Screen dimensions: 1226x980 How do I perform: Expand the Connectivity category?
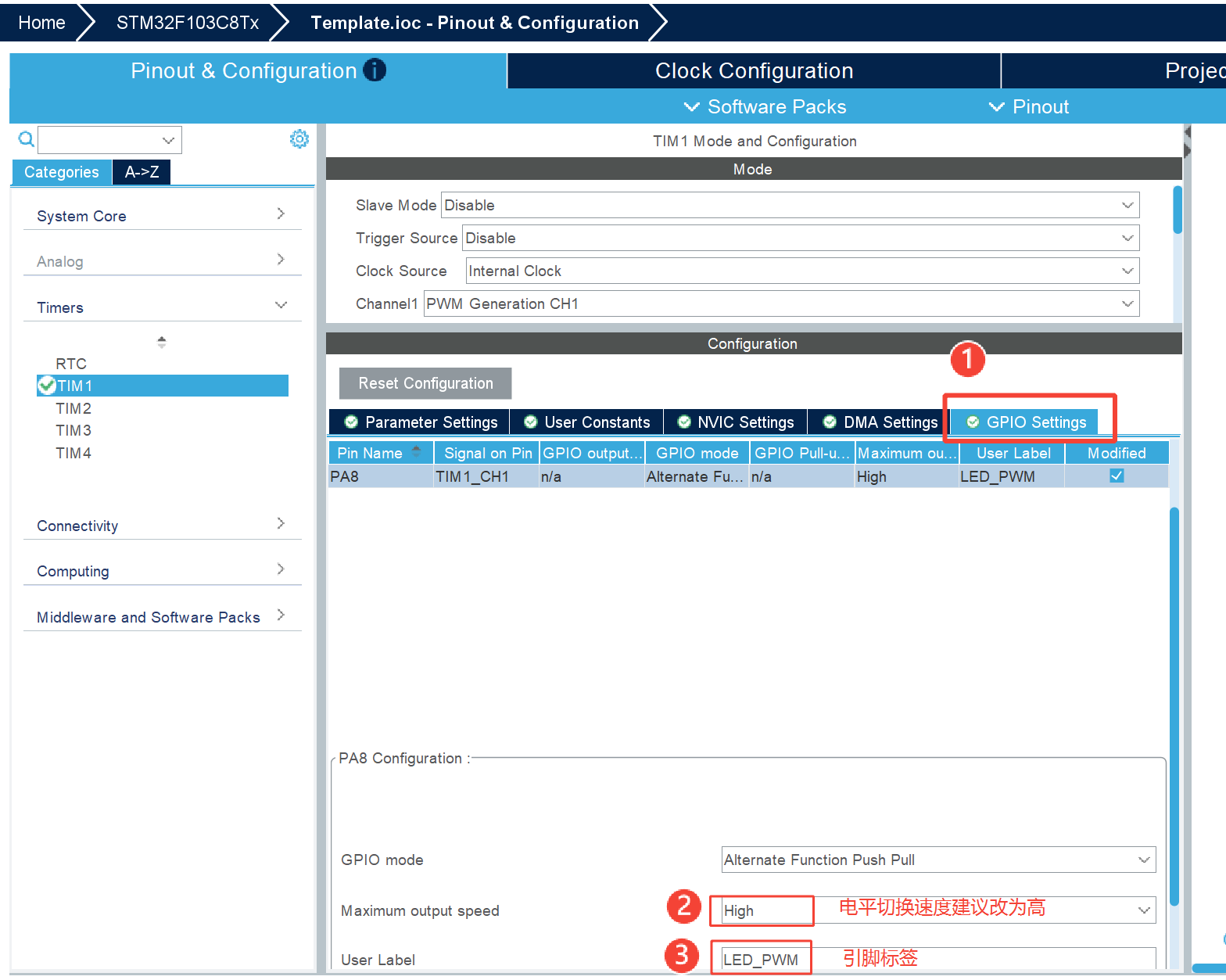[x=162, y=525]
